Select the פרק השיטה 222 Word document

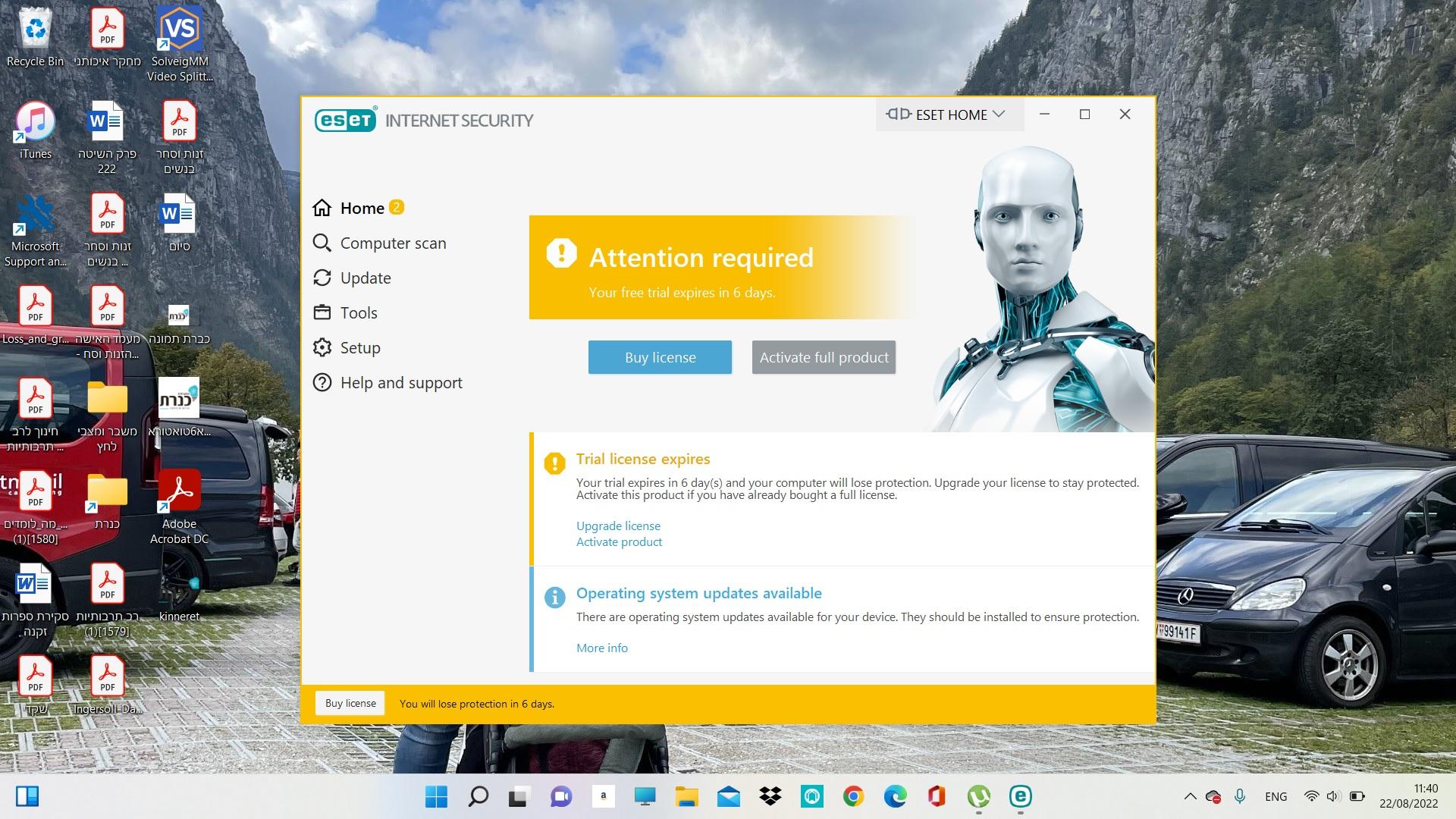(x=107, y=136)
